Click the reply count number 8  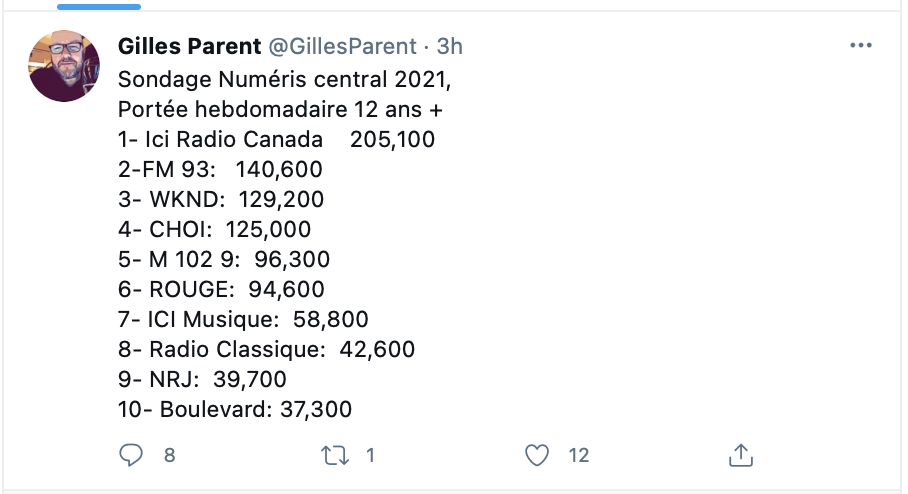pos(170,455)
